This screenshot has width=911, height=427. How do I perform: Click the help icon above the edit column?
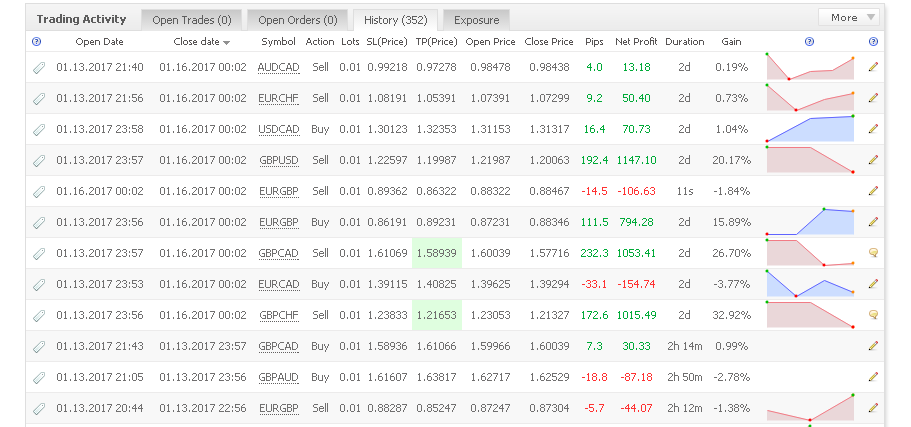click(873, 42)
